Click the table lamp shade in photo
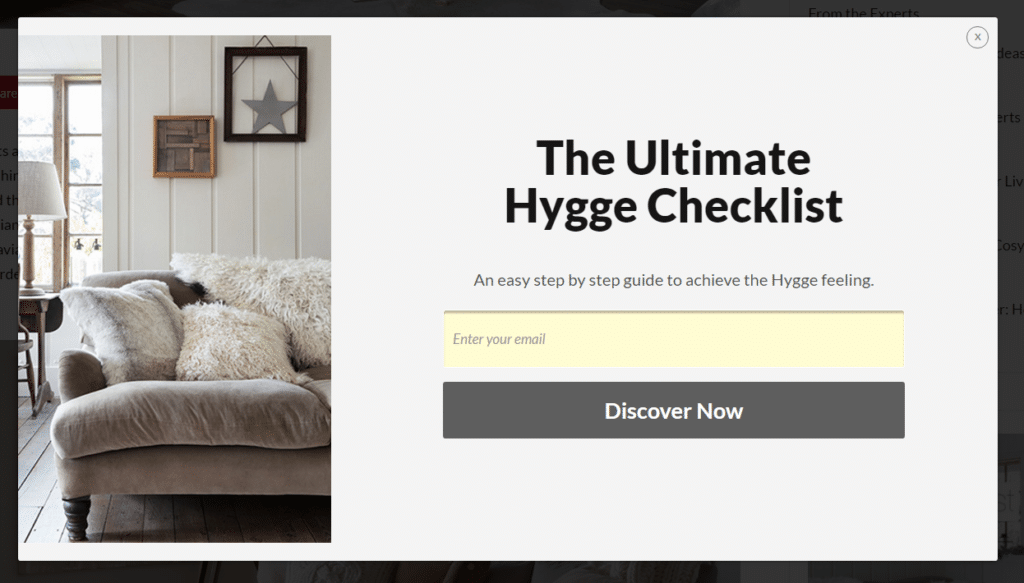 point(39,189)
